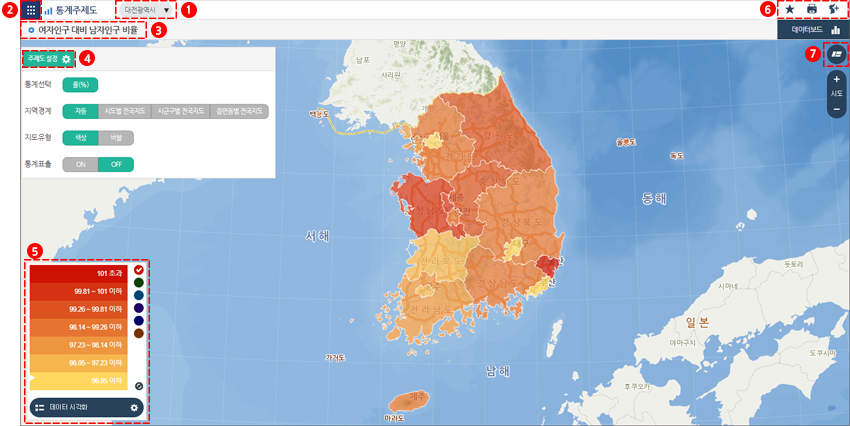The width and height of the screenshot is (850, 426).
Task: Click the 통계선택 label
Action: pos(38,85)
